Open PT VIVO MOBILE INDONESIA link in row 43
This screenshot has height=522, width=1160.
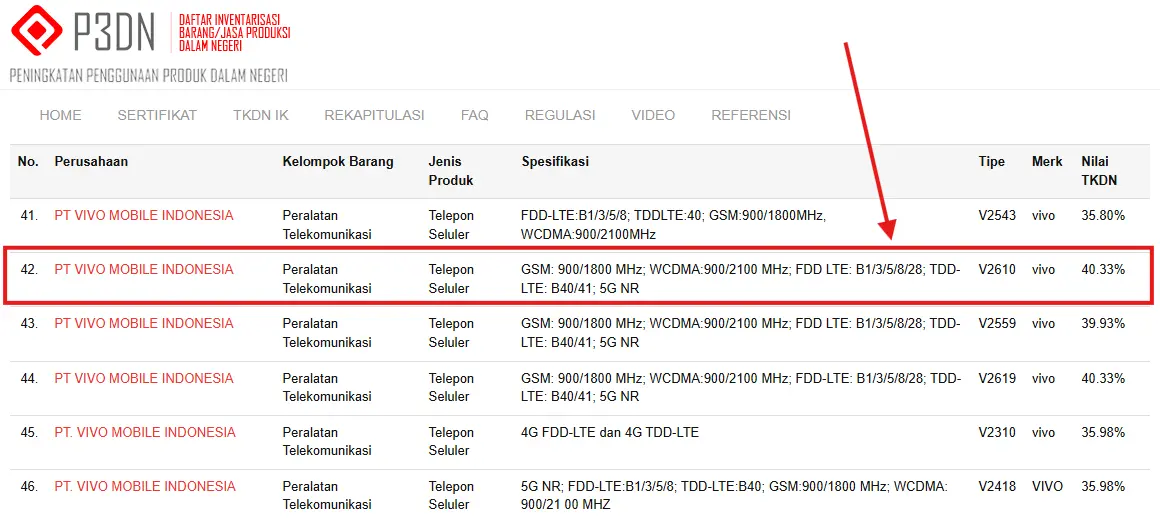(144, 324)
